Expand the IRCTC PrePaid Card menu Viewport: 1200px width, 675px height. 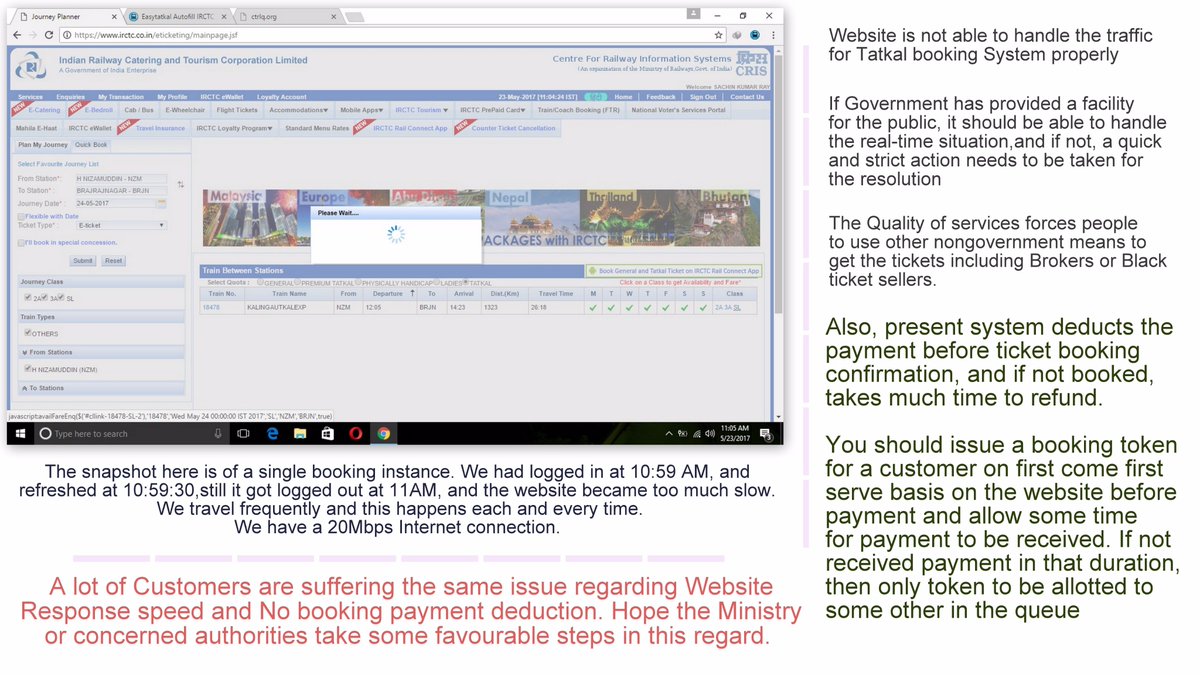pyautogui.click(x=492, y=110)
